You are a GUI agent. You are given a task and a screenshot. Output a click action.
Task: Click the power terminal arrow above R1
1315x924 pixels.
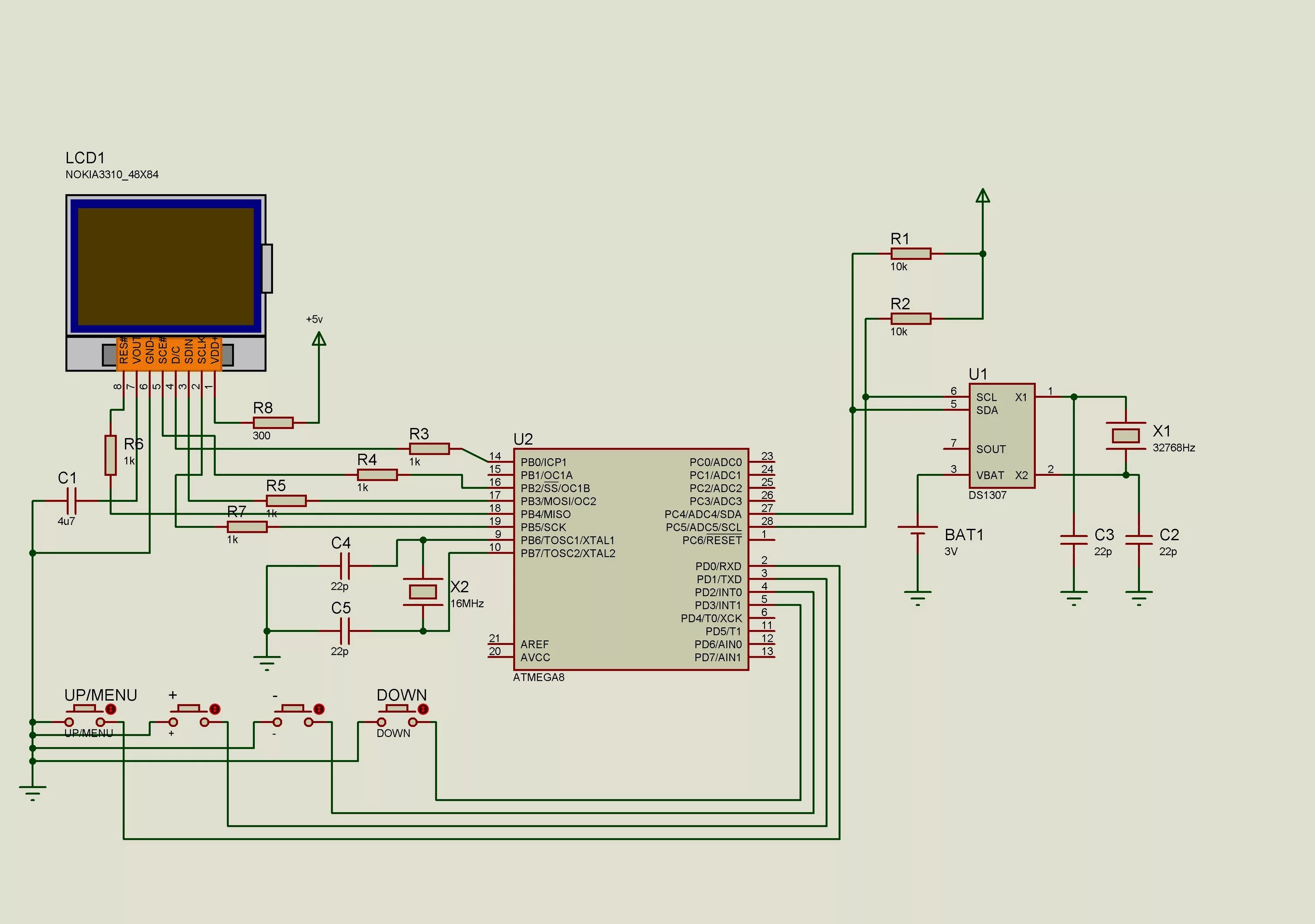(983, 196)
